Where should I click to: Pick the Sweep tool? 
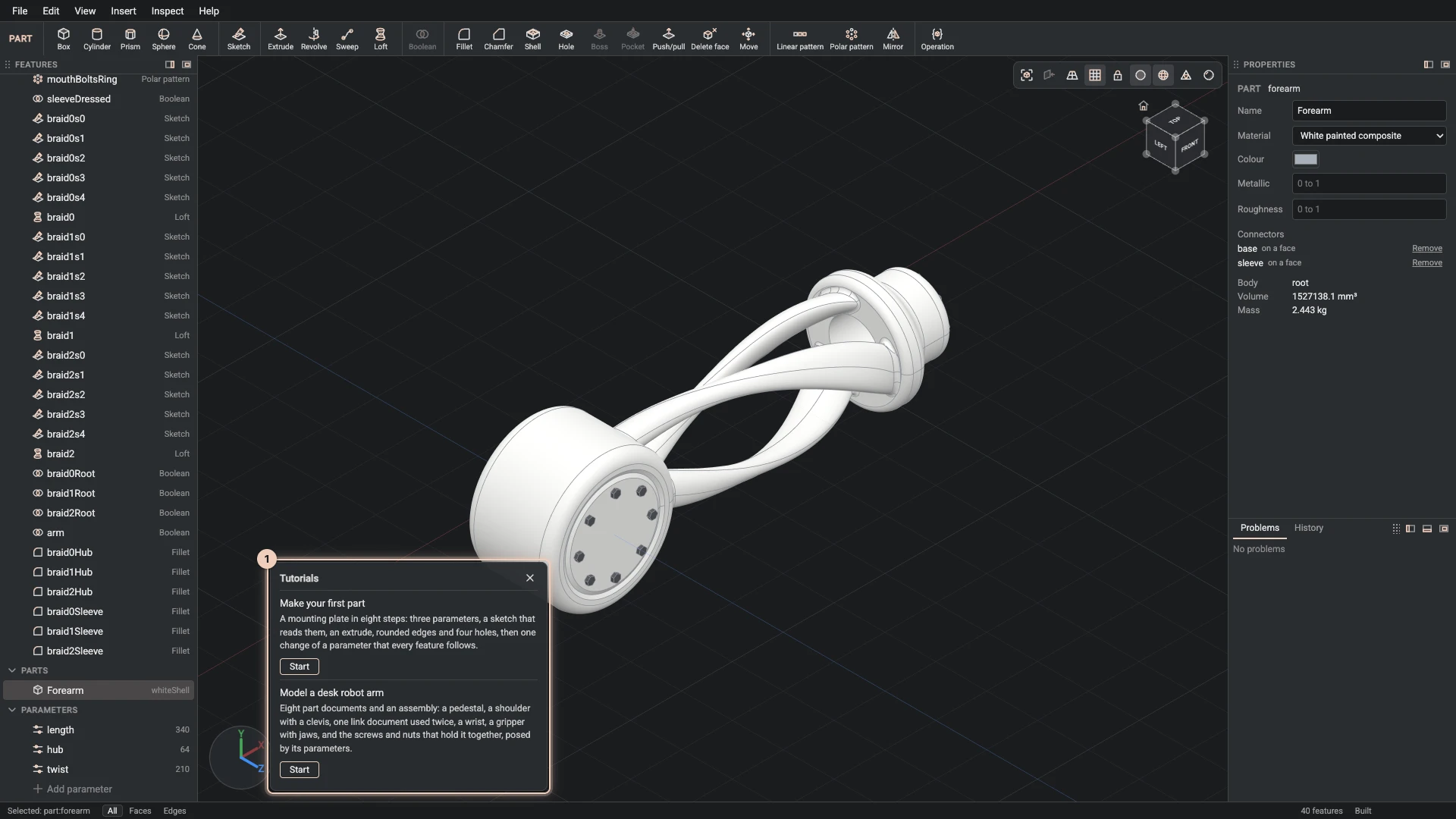coord(347,39)
